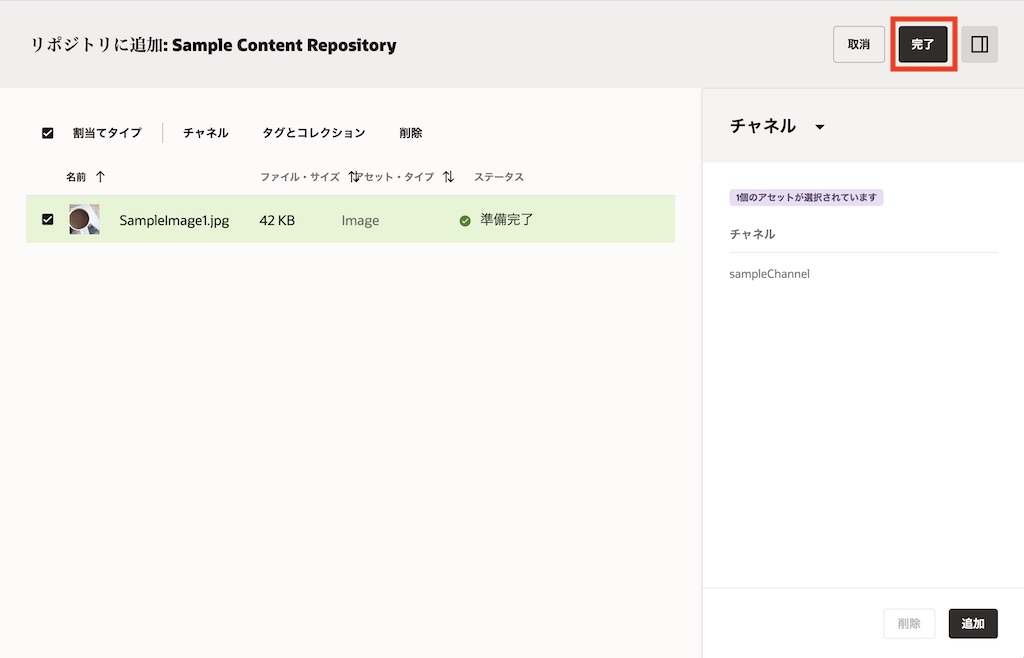Toggle the select-all assets checkbox
This screenshot has height=658, width=1024.
coord(48,133)
